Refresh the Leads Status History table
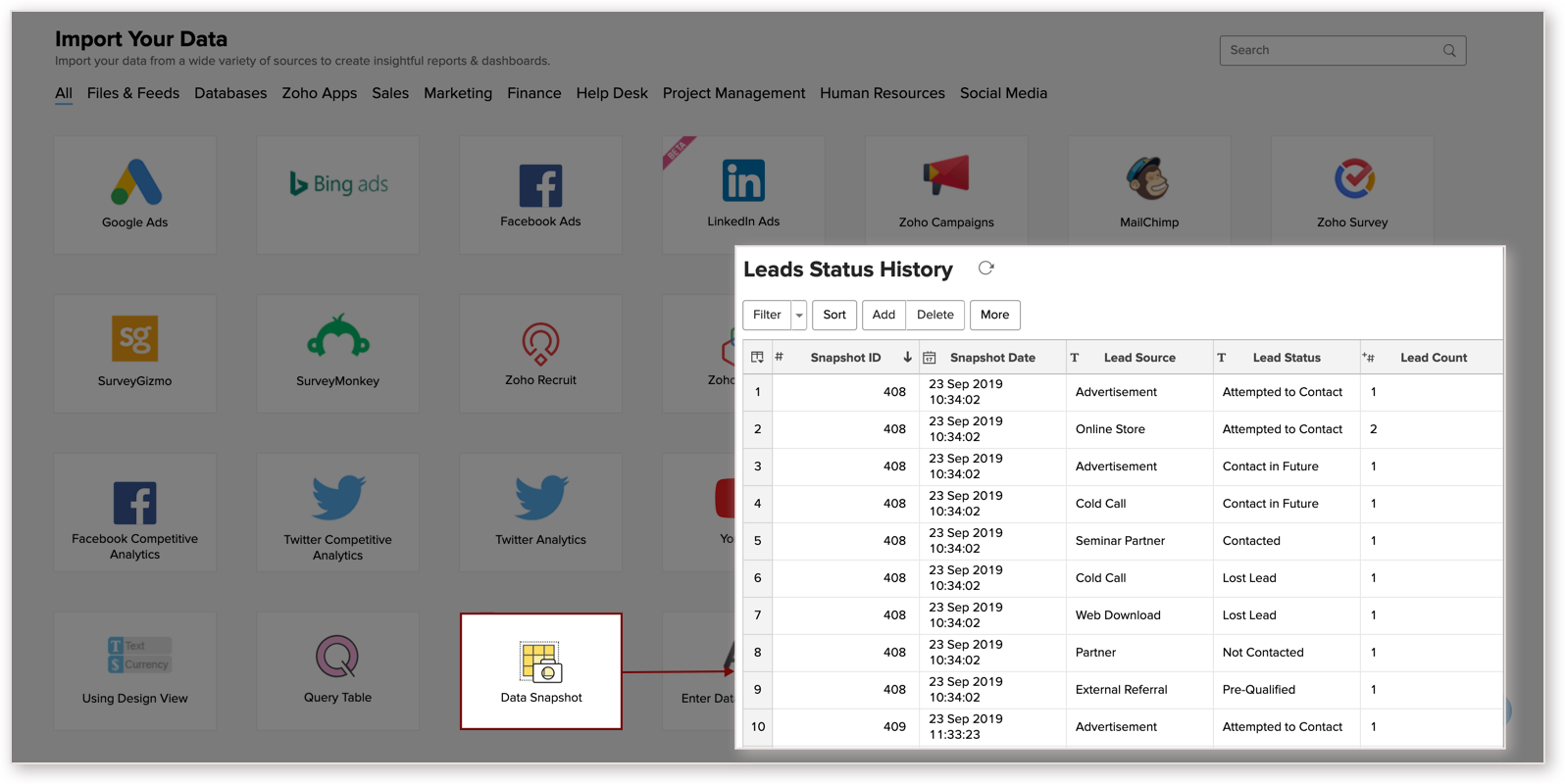 pyautogui.click(x=986, y=269)
